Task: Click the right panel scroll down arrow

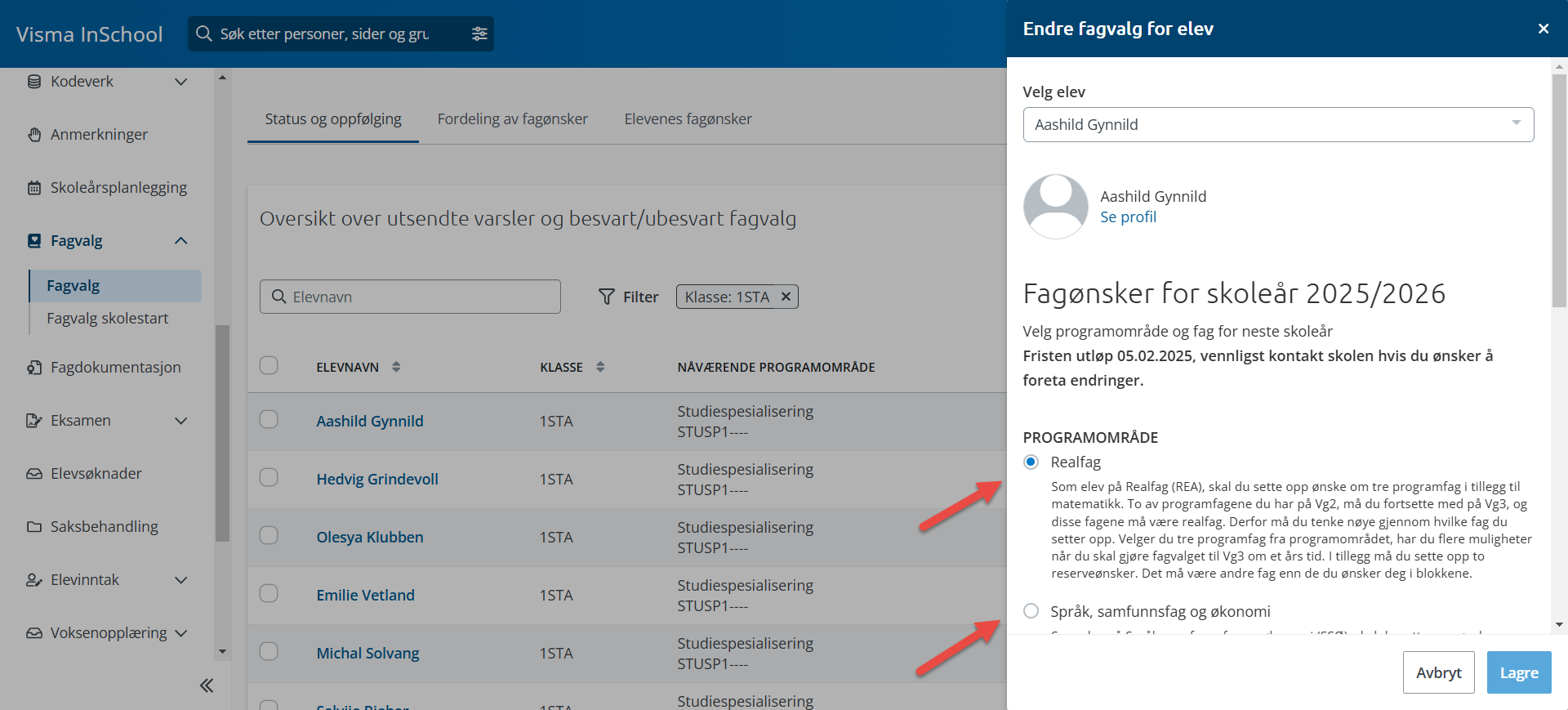Action: [1559, 625]
